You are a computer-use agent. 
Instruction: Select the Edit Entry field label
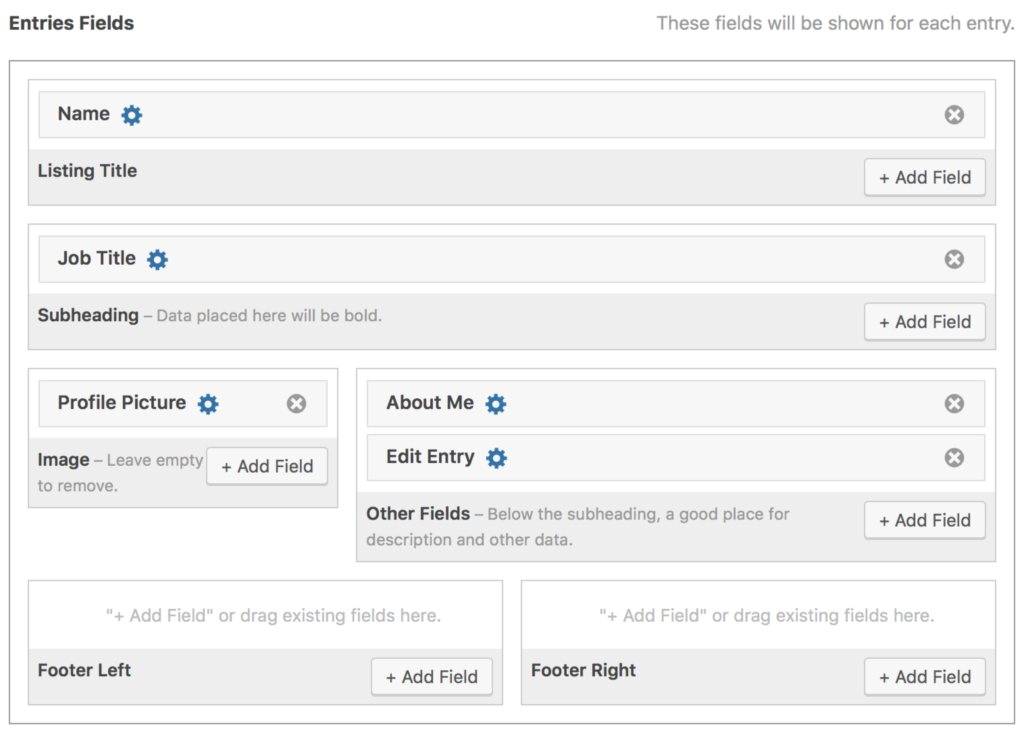pos(430,457)
